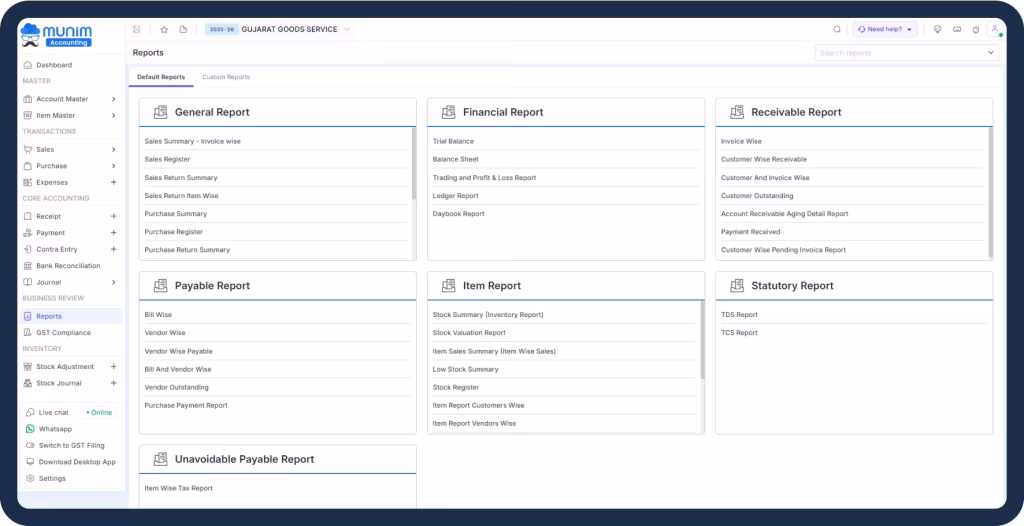The image size is (1024, 526).
Task: Click the Receivable Report card icon
Action: [737, 112]
